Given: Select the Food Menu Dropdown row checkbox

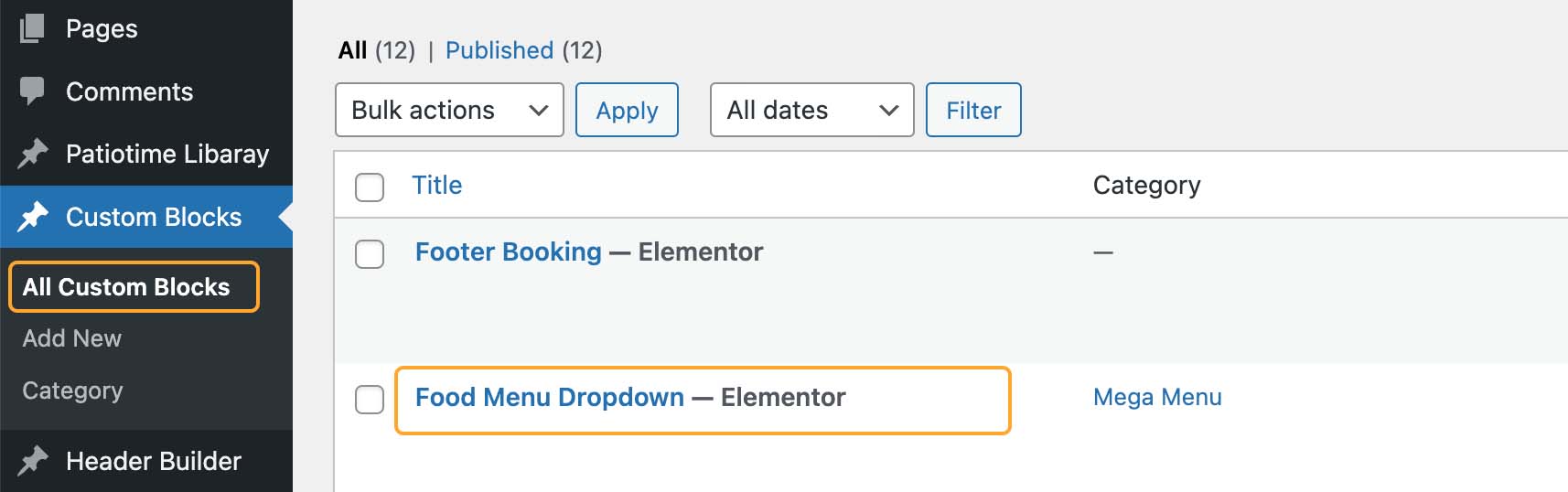Looking at the screenshot, I should coord(370,399).
